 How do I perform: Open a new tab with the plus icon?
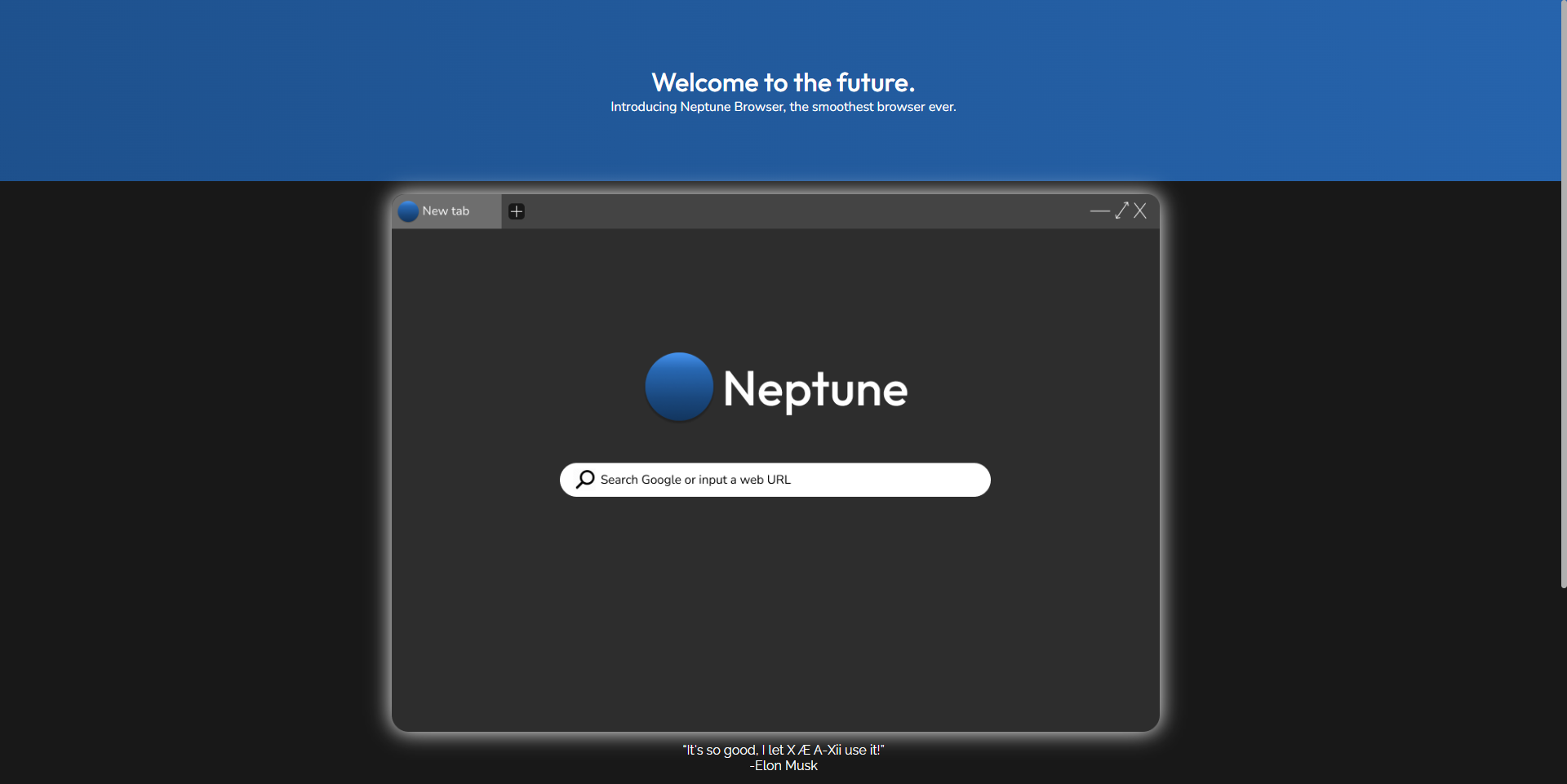[516, 210]
